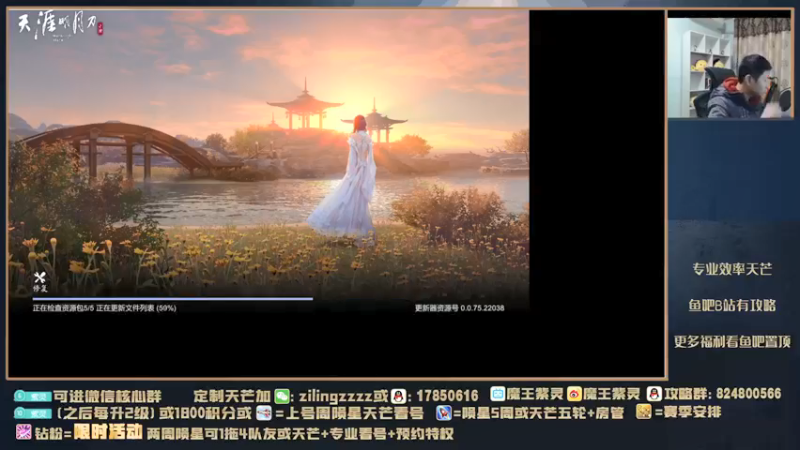
Task: Click the 修复 repair tools icon
Action: (40, 282)
